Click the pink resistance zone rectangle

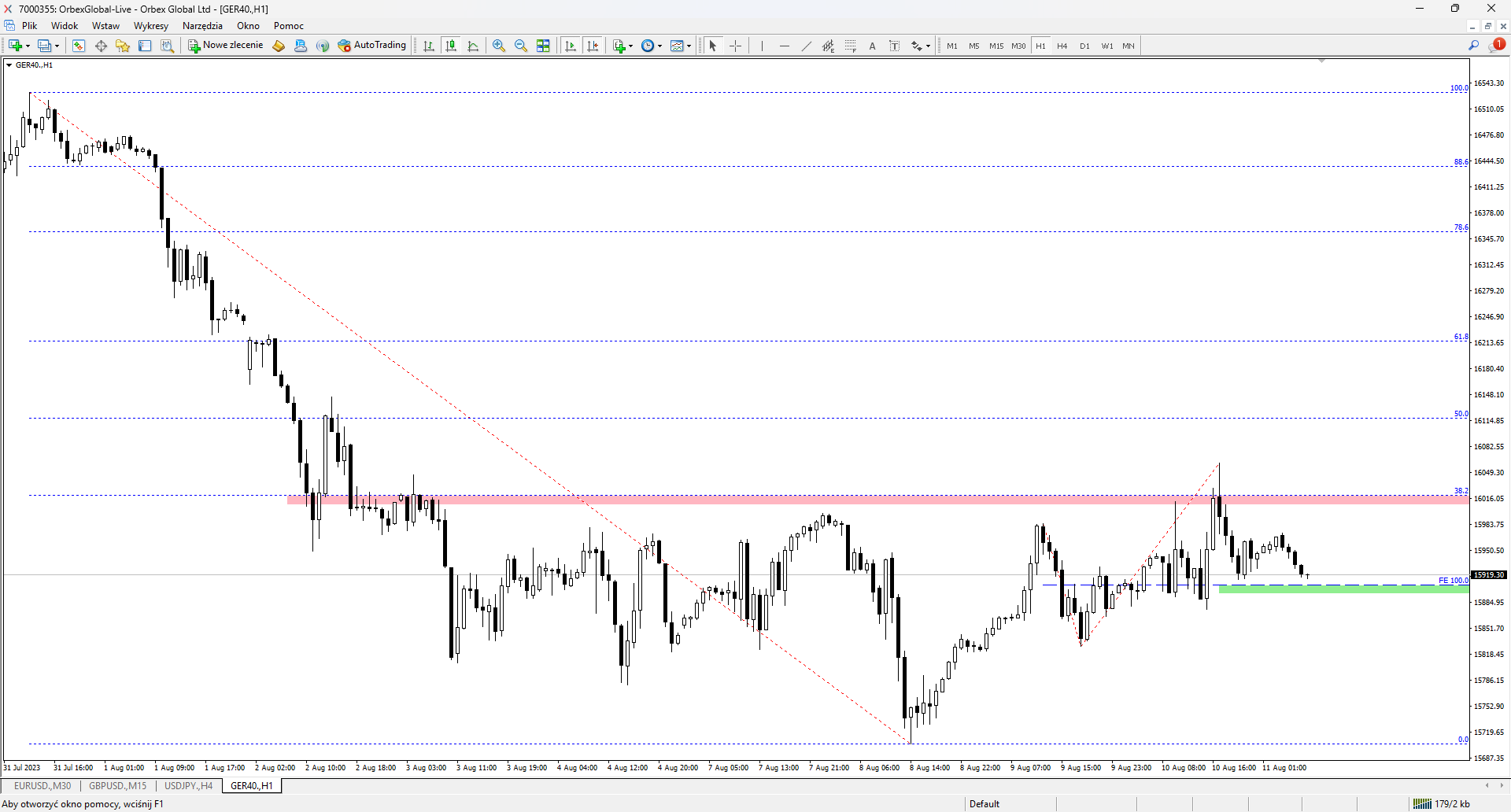point(877,500)
